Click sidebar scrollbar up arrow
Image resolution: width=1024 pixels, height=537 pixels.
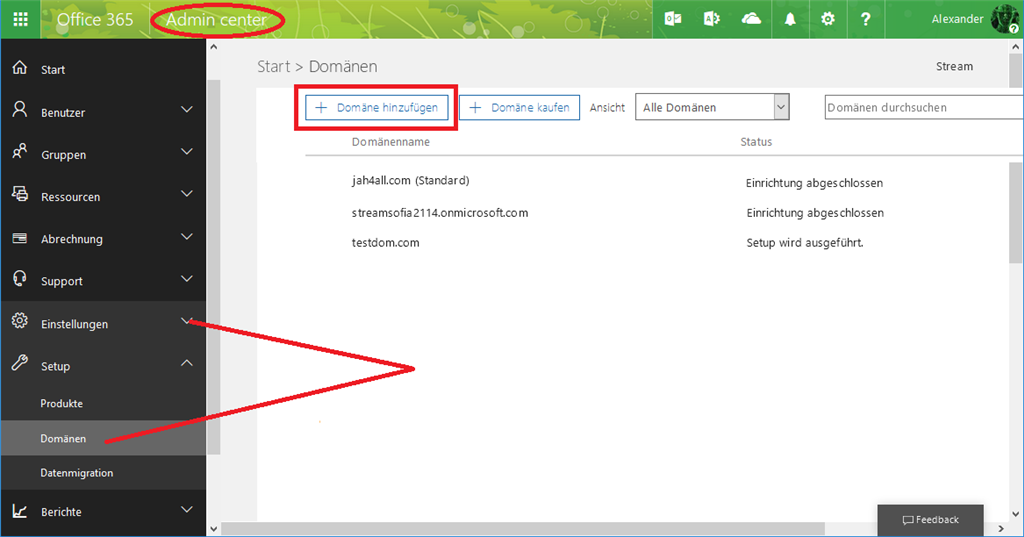coord(214,47)
